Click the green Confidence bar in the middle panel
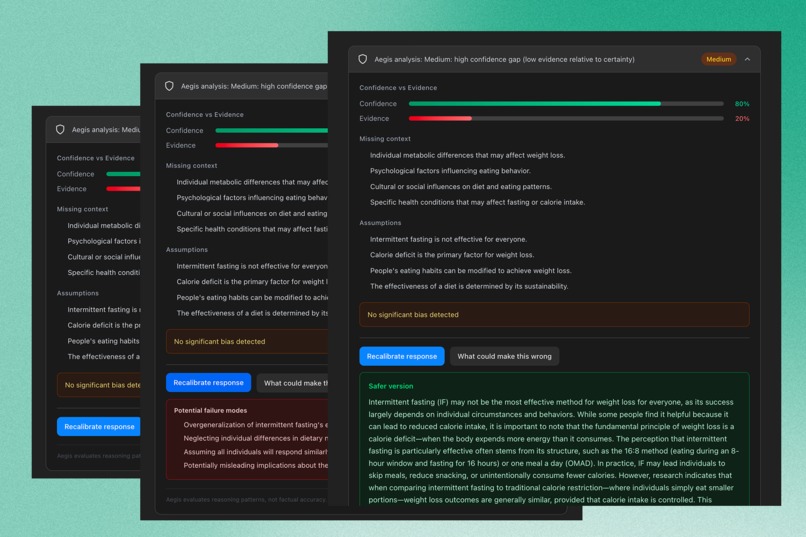This screenshot has width=806, height=537. coord(271,131)
